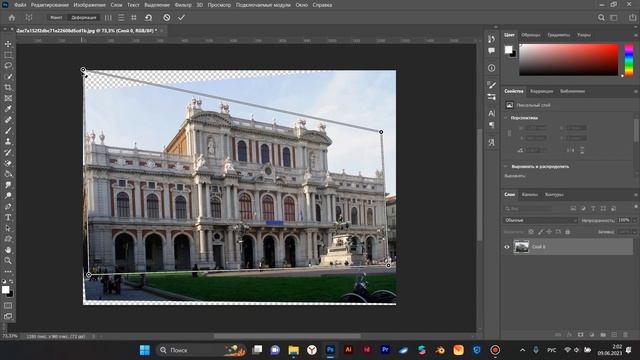Open the Изображение menu
This screenshot has width=640, height=360.
tap(89, 5)
